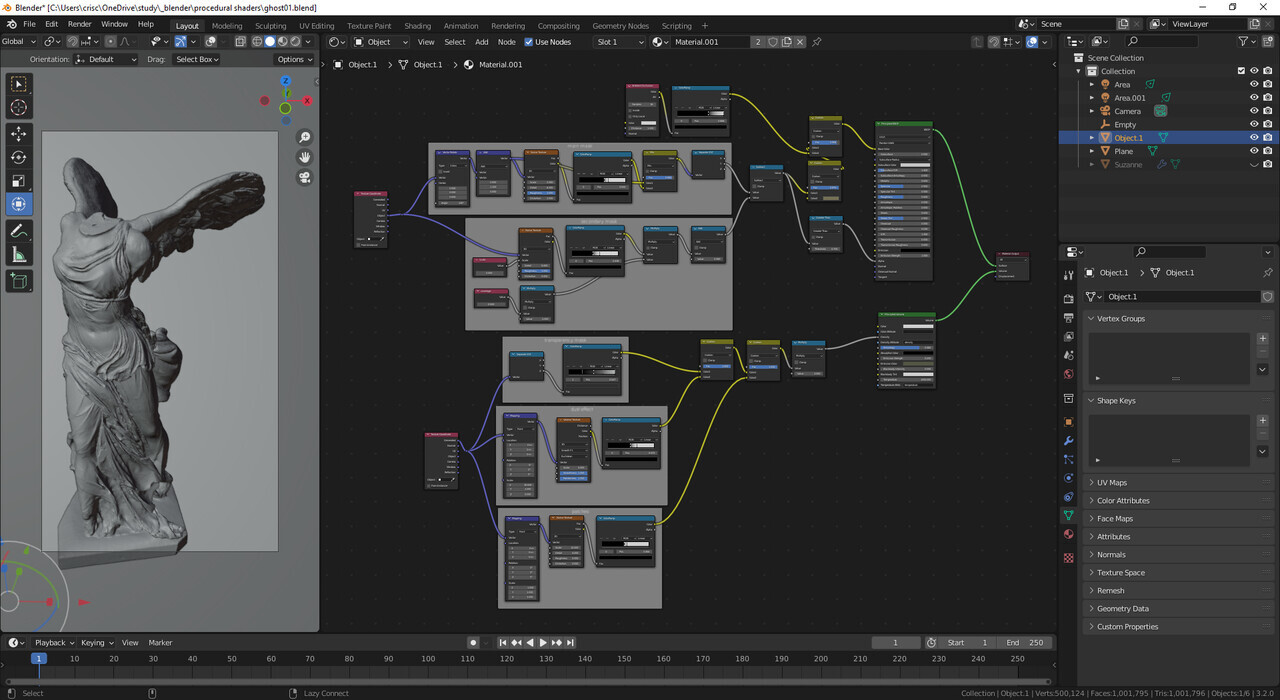Open the Texture properties checker tab

[x=1068, y=557]
